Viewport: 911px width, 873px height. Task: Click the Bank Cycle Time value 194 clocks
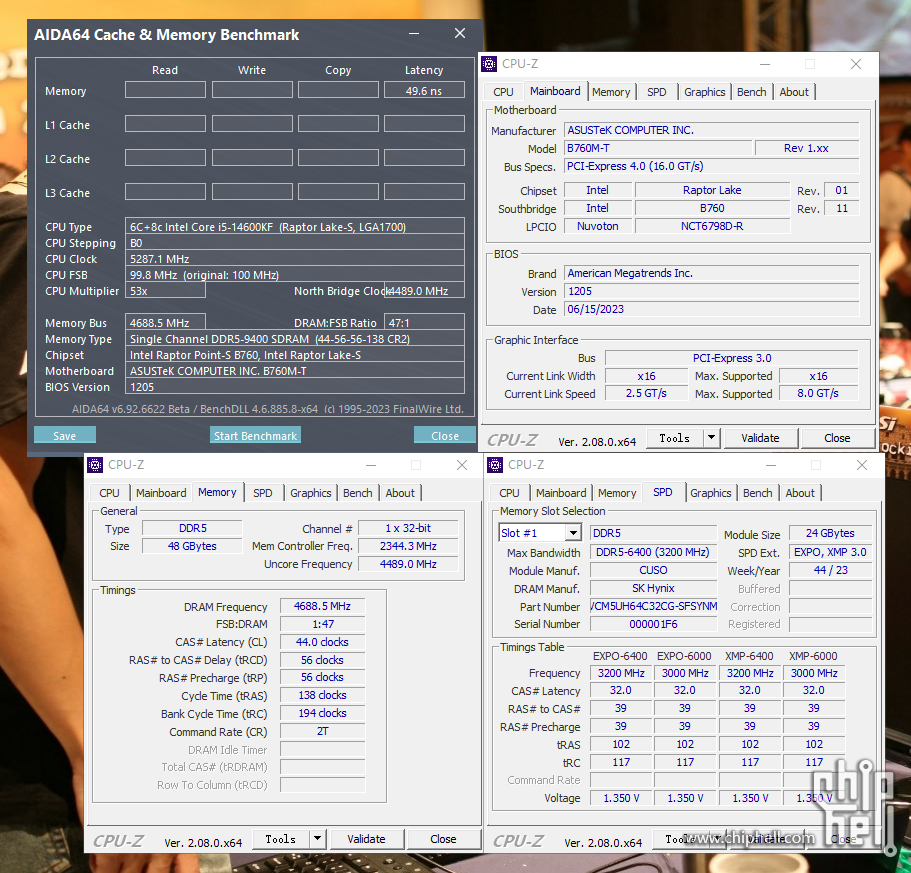click(322, 713)
